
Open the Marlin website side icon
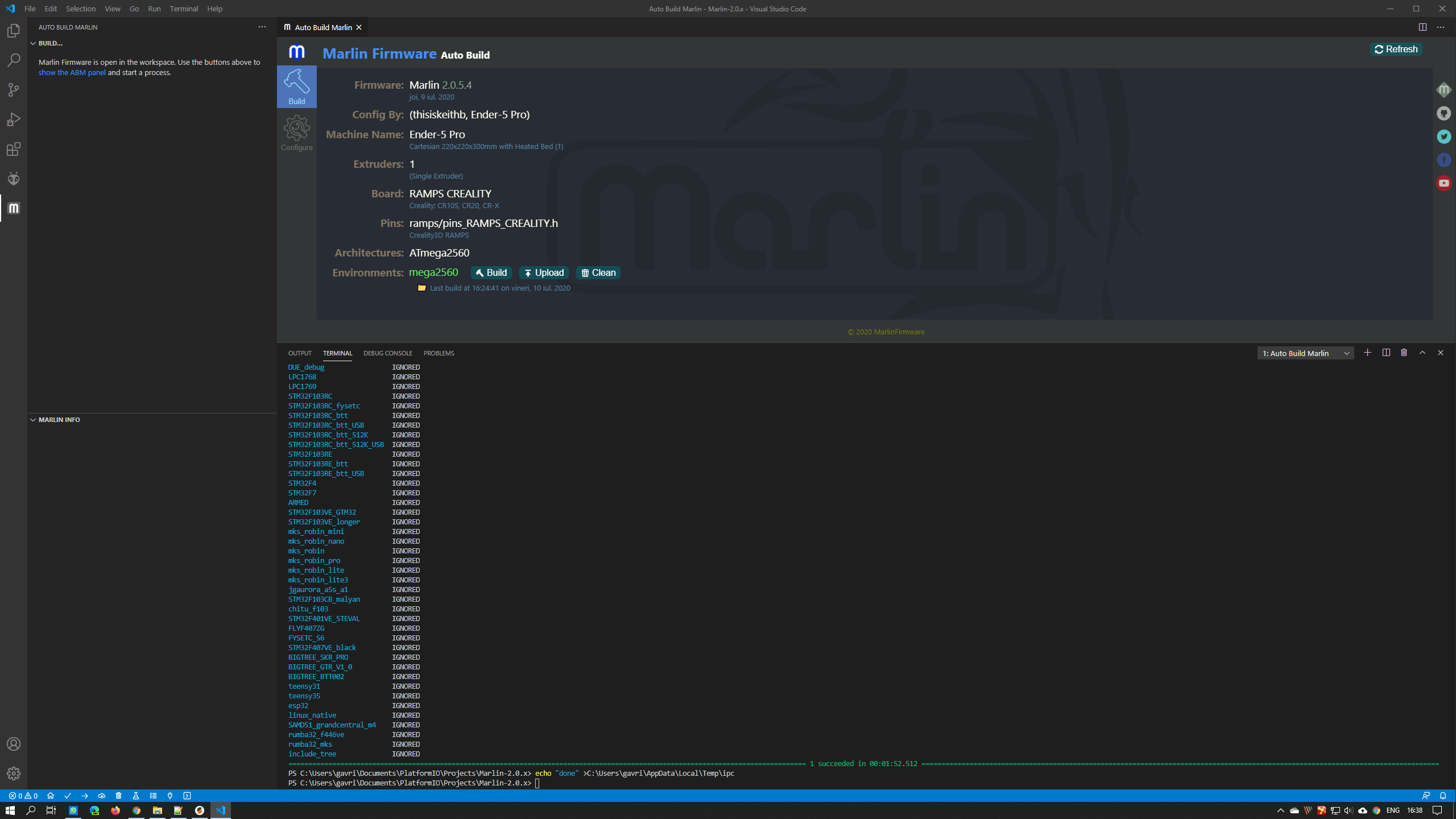pos(1443,90)
